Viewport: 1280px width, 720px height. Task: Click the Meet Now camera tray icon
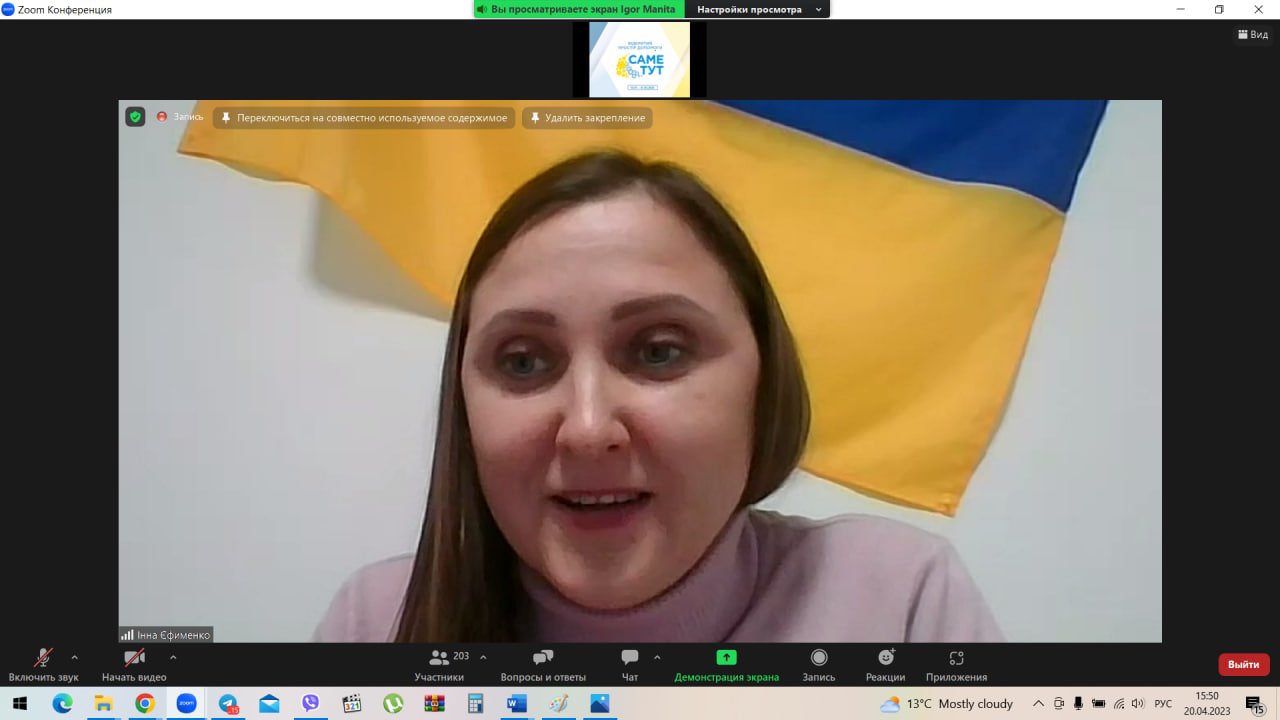1059,704
